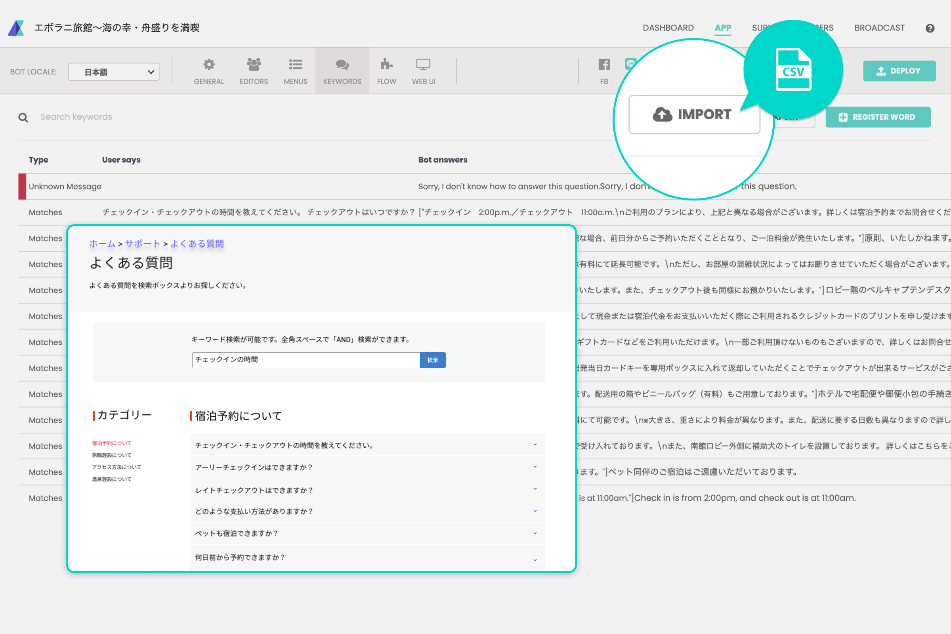Open the Broadcast nav item
The height and width of the screenshot is (634, 951).
[879, 28]
